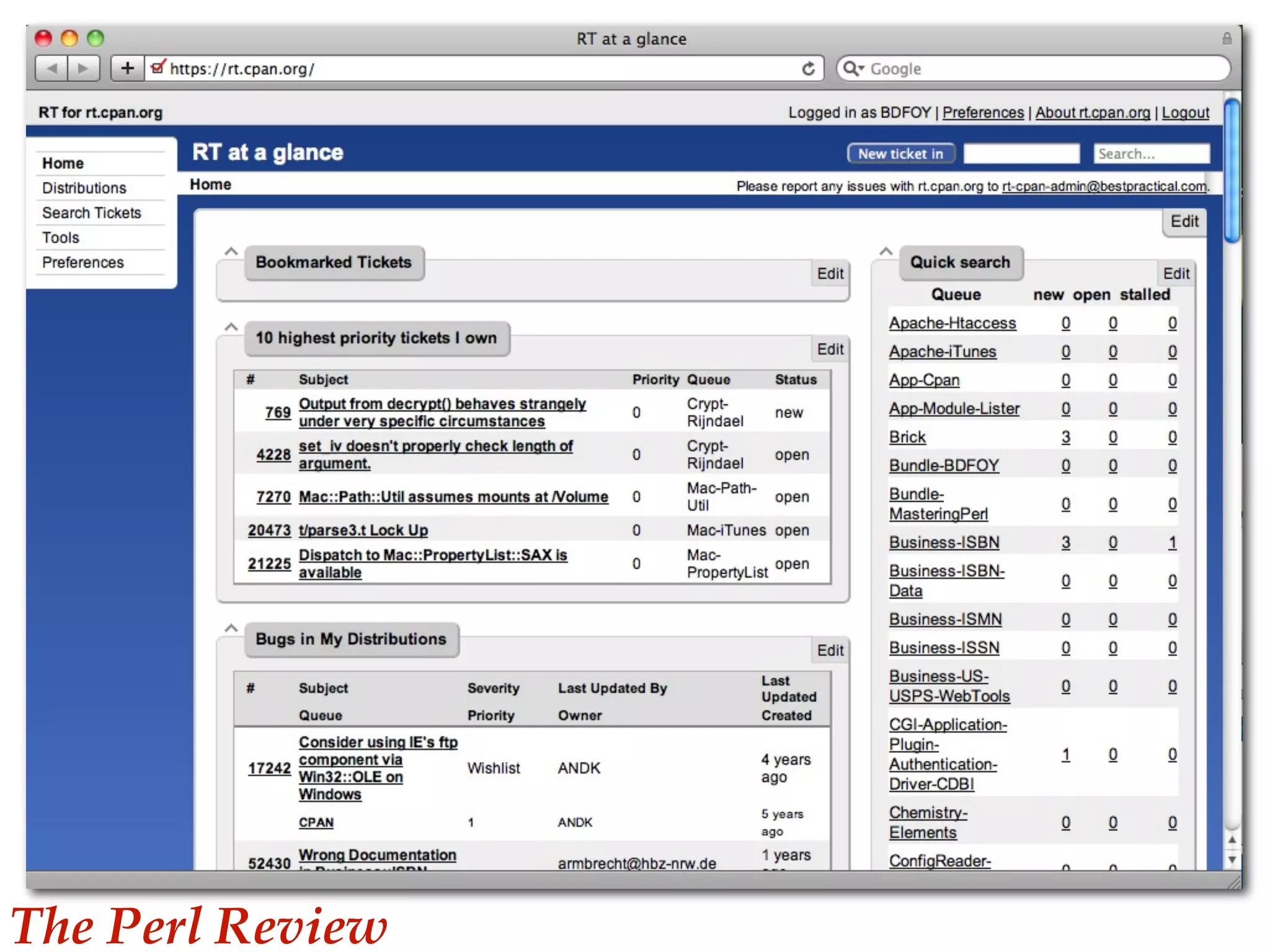Image resolution: width=1270 pixels, height=952 pixels.
Task: Click the lock icon in title bar
Action: [x=1227, y=38]
